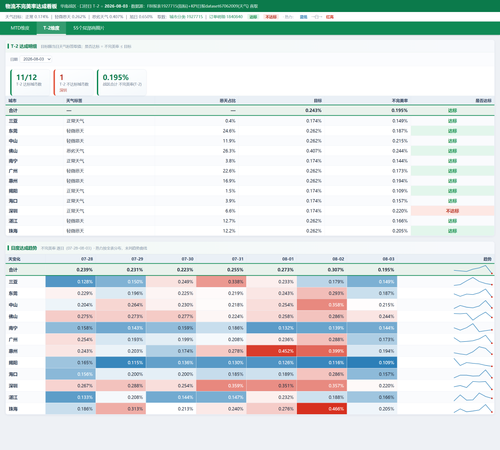
Task: Click the T-2 达成明细 section title
Action: [23, 46]
